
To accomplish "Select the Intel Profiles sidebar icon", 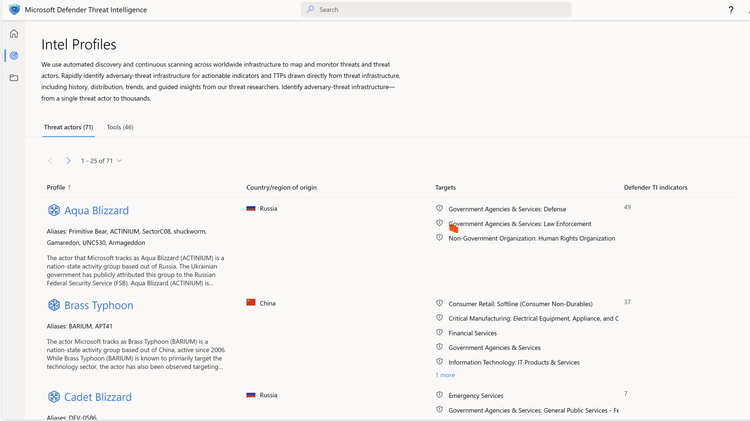I will [x=14, y=56].
